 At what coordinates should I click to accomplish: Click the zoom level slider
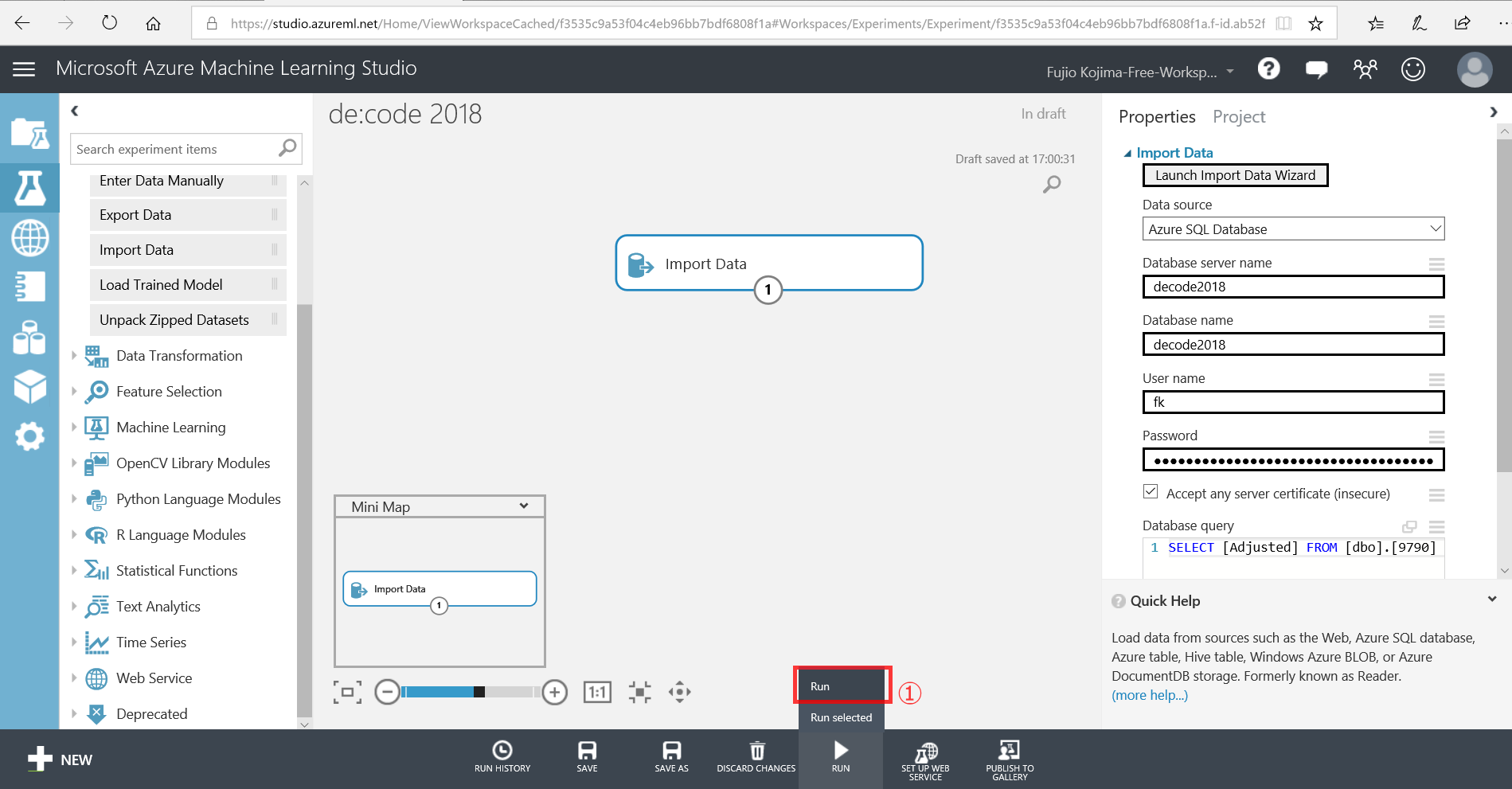pyautogui.click(x=471, y=692)
